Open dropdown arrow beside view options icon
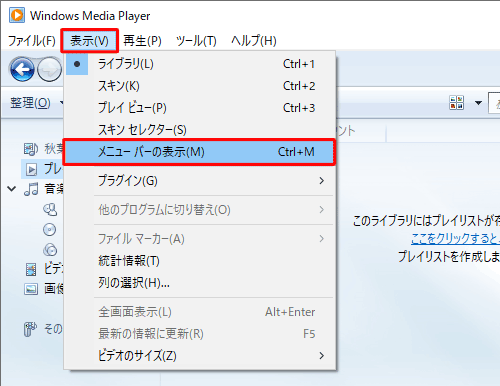The image size is (500, 386). (x=478, y=103)
